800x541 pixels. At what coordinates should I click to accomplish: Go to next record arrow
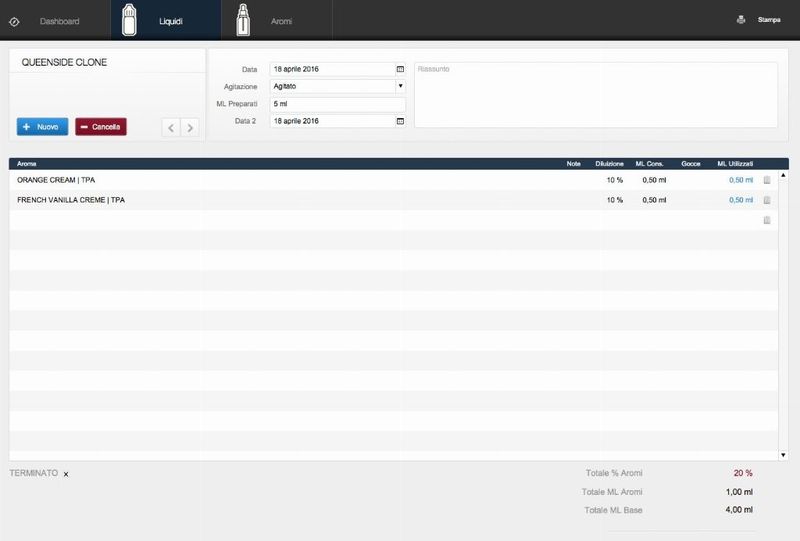click(x=190, y=128)
